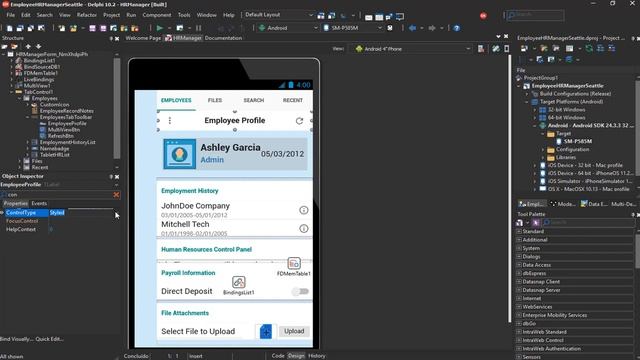
Task: Click the move down arrow in Structure panel
Action: tap(38, 47)
